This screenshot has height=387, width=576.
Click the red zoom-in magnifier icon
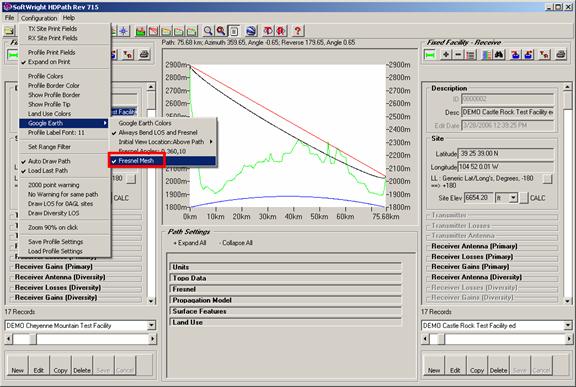(220, 31)
